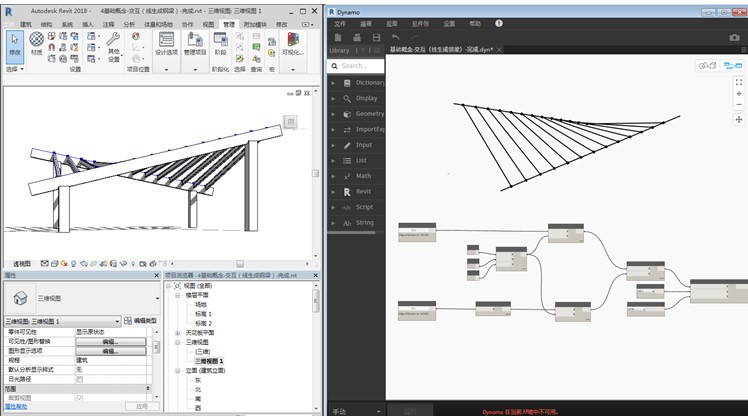Switch Dynamo to 3D background preview mode
The image size is (748, 420).
click(708, 65)
